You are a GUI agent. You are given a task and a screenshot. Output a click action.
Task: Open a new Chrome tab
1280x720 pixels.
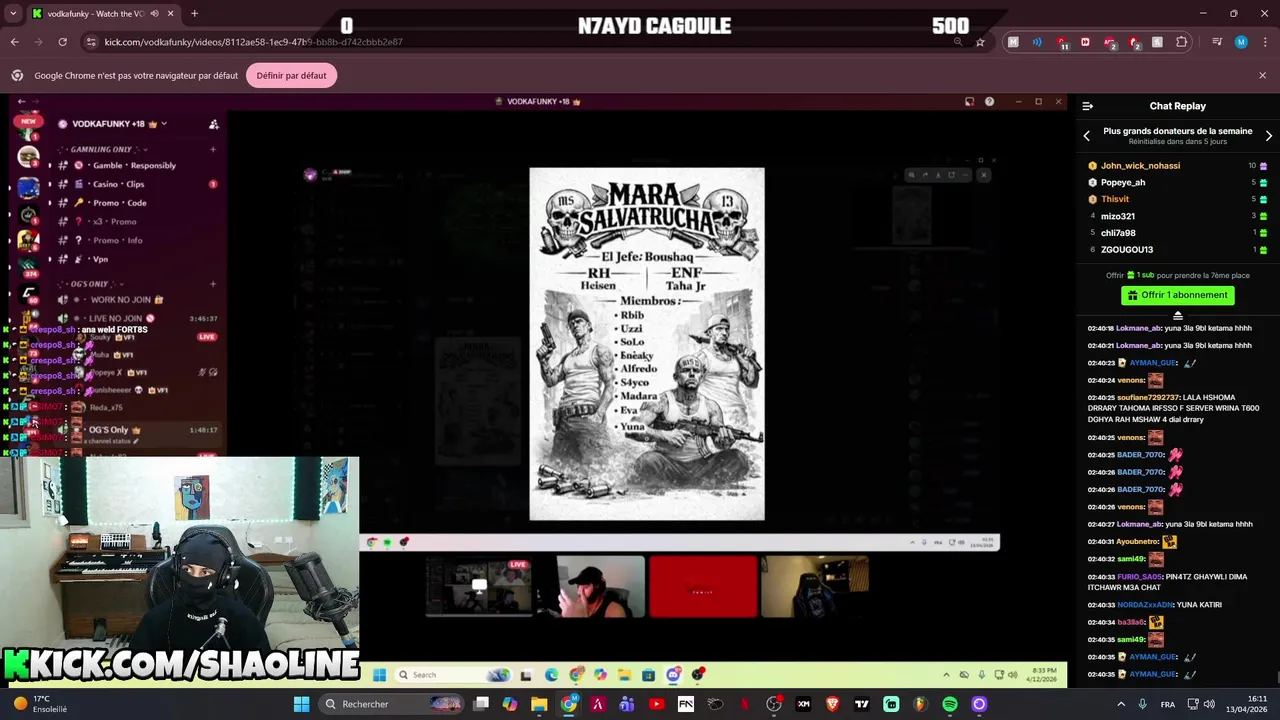click(194, 13)
